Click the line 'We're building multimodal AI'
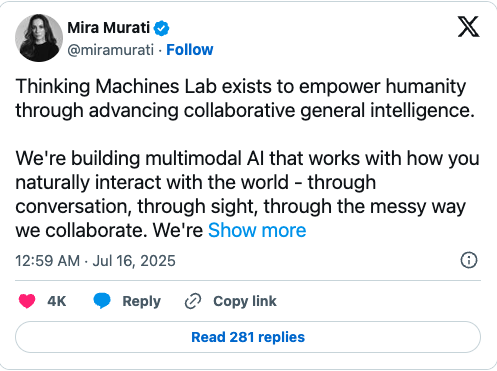497x371 pixels. point(247,158)
